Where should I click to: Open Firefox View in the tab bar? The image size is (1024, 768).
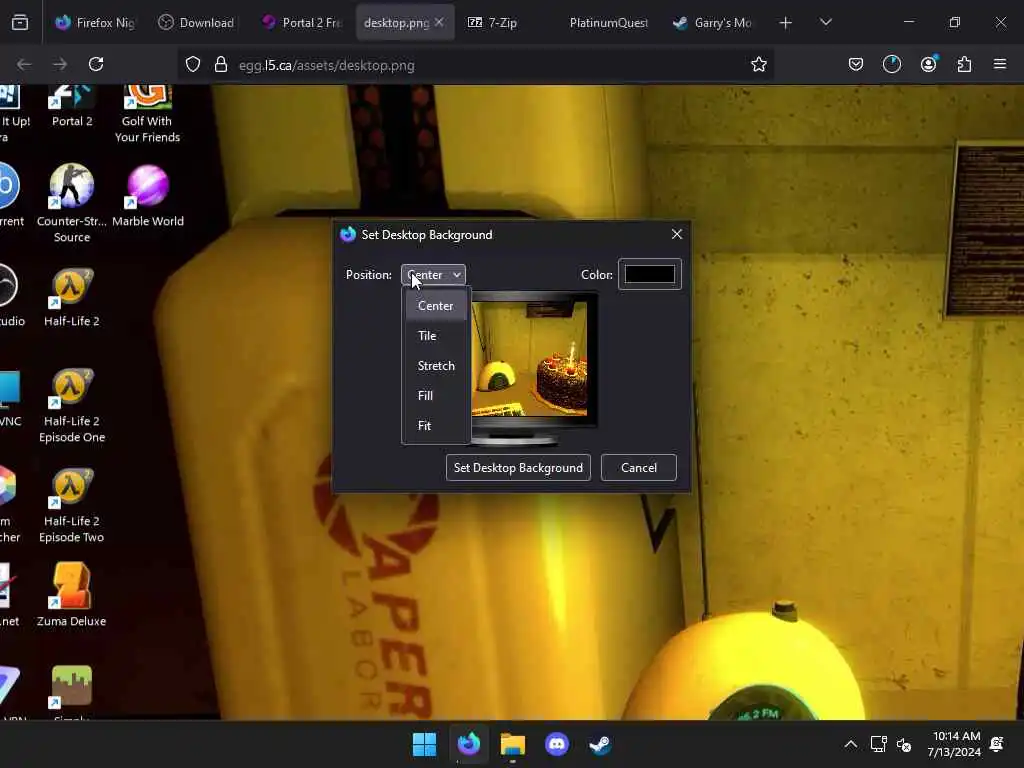pos(20,23)
